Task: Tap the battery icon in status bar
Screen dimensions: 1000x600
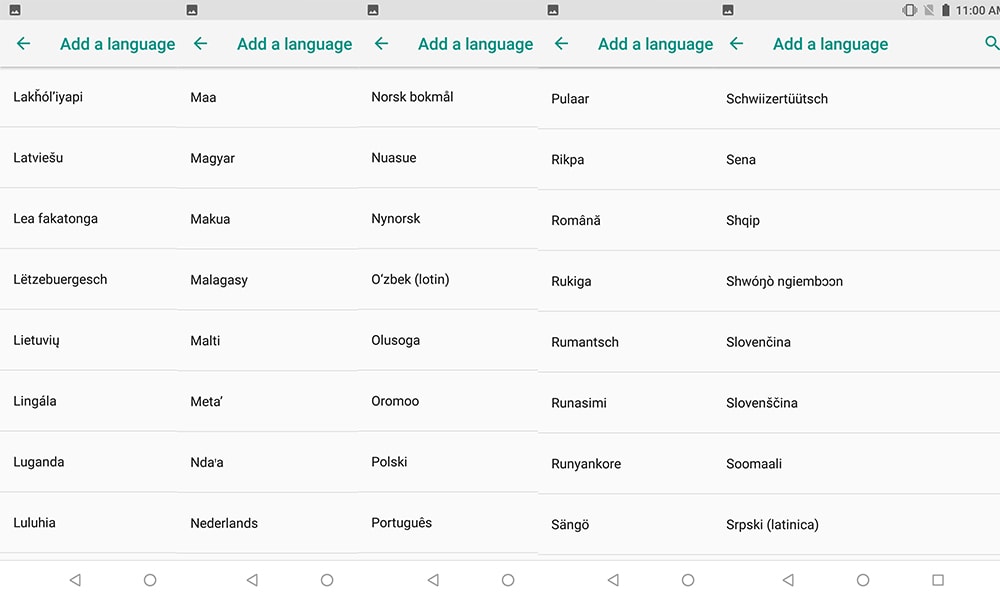Action: [x=945, y=10]
